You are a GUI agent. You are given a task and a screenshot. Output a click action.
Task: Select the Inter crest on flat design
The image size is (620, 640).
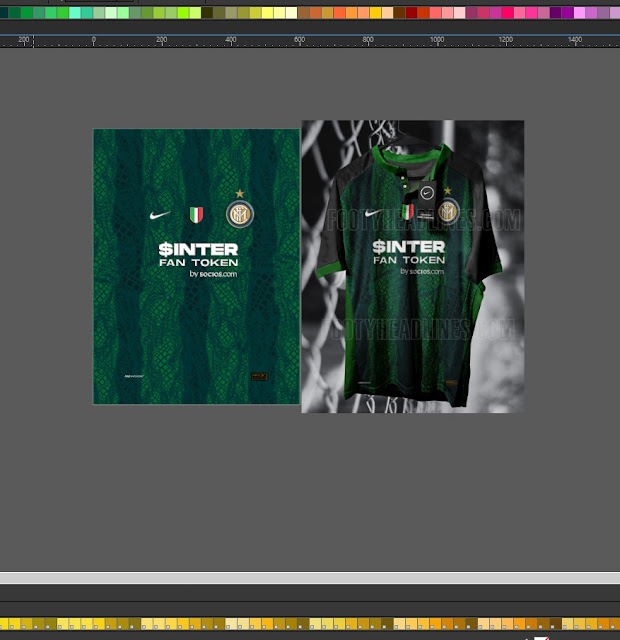point(240,214)
